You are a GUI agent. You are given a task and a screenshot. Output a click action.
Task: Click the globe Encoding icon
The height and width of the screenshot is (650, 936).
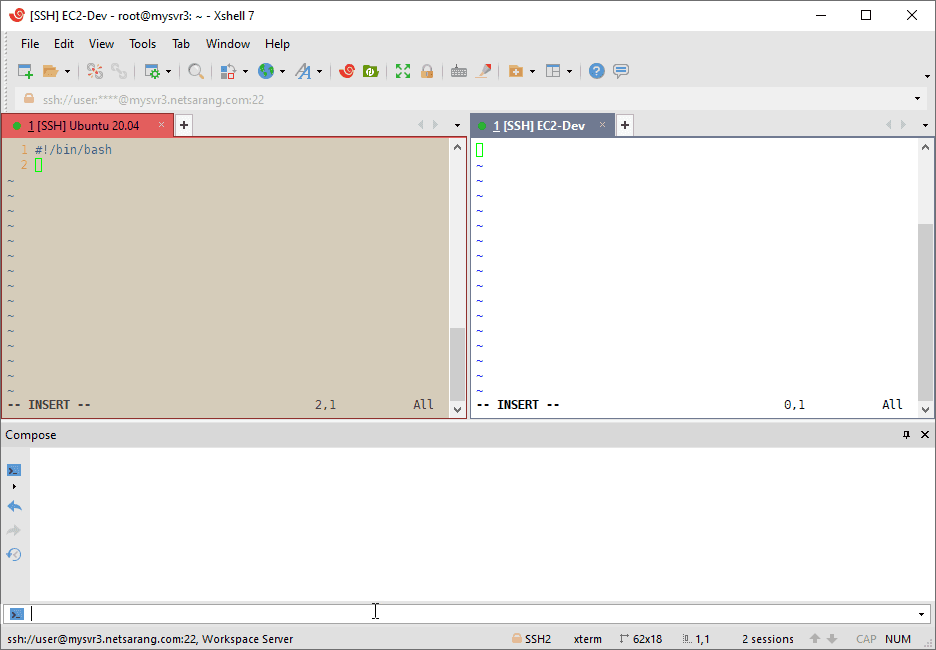click(x=266, y=72)
